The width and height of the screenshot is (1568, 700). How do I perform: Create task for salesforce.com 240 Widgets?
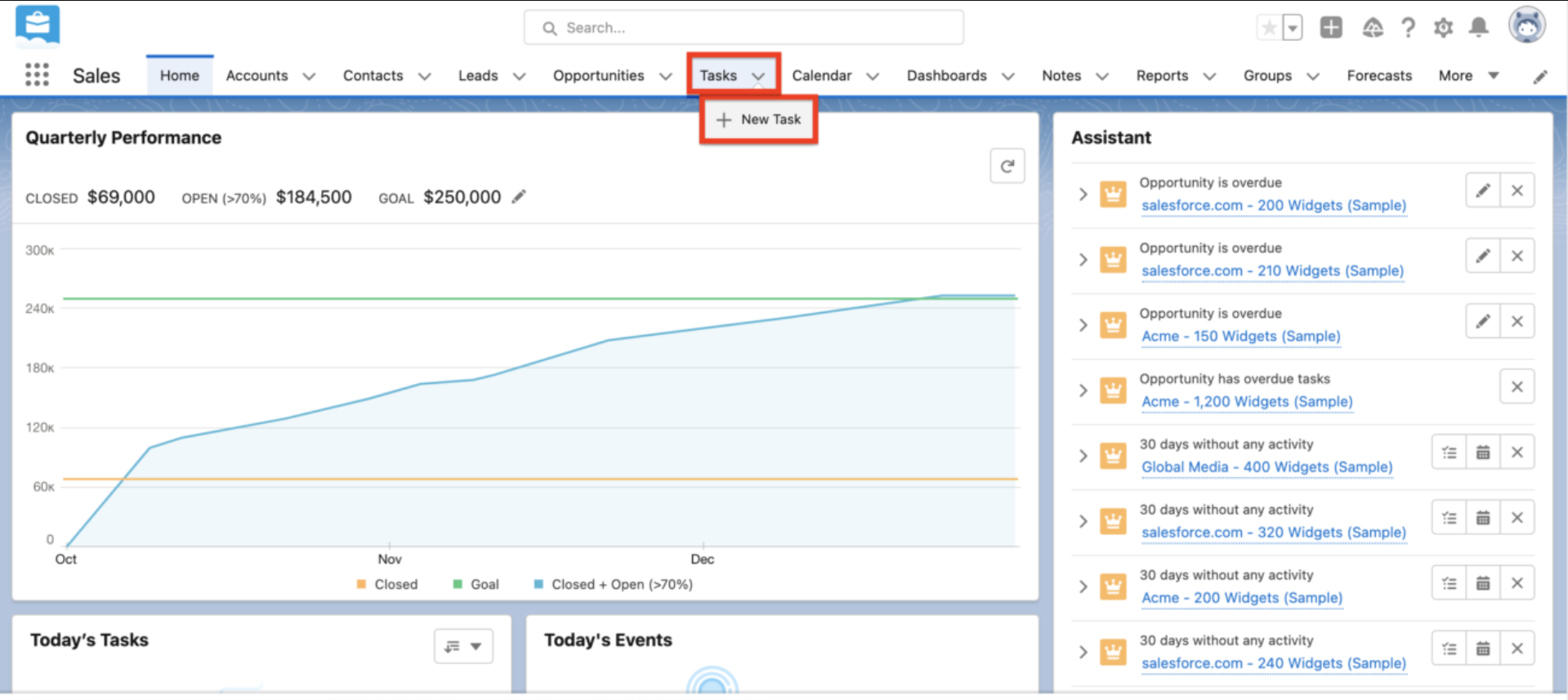coord(1449,649)
